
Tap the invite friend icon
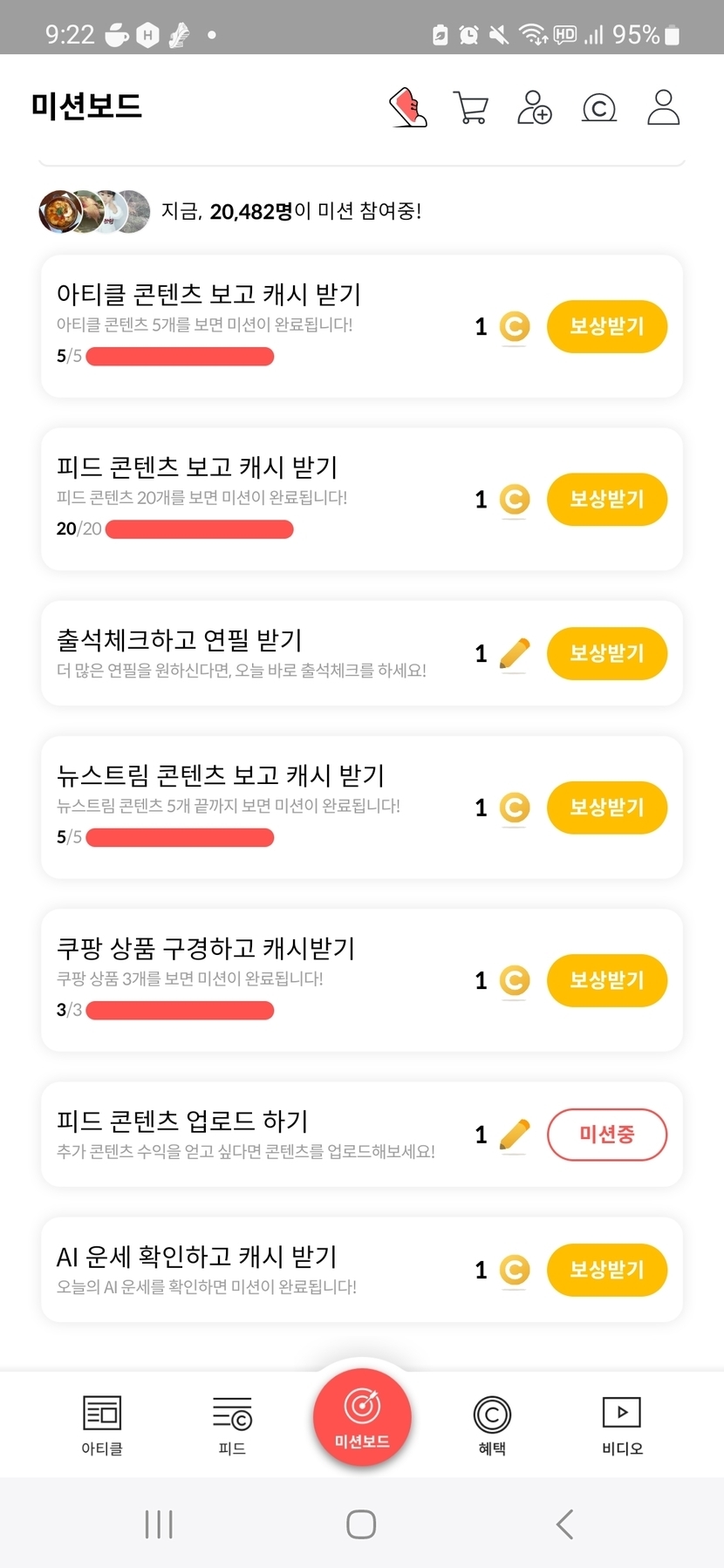pyautogui.click(x=535, y=108)
